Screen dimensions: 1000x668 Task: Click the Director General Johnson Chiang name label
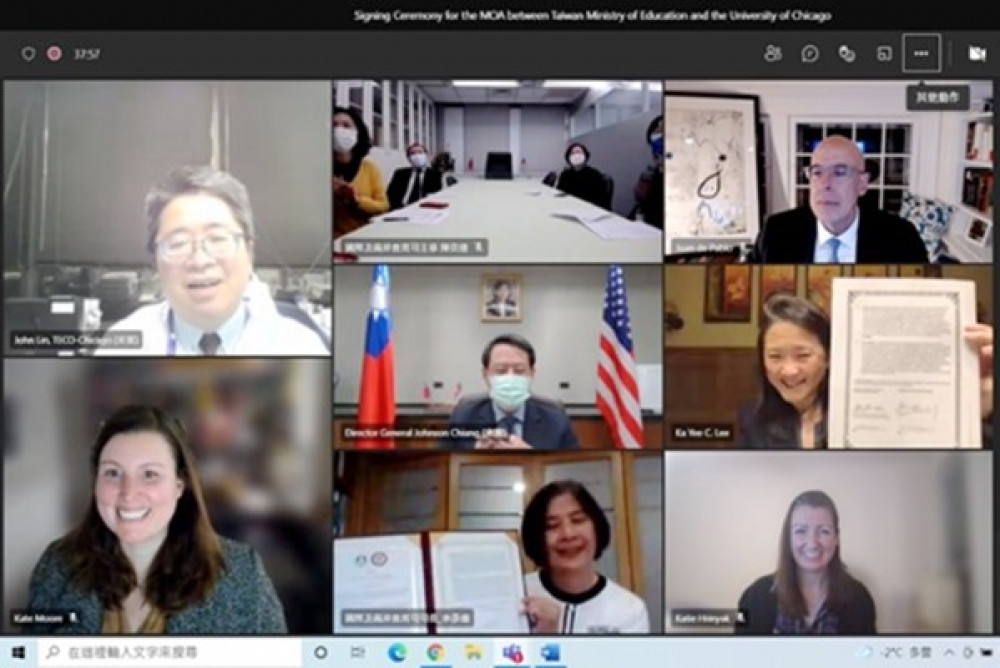pos(426,433)
